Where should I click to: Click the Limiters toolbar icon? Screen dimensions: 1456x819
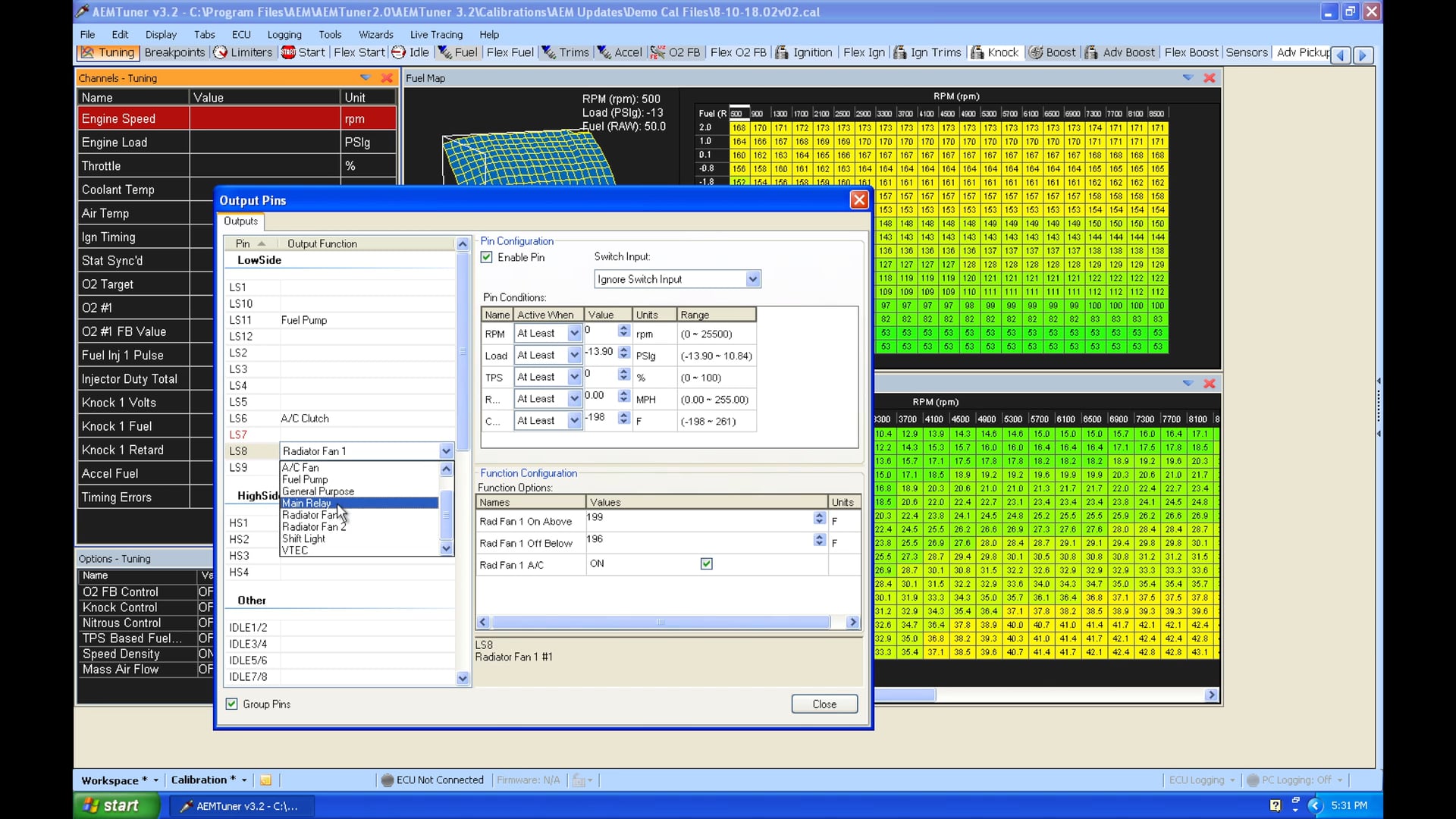tap(243, 52)
